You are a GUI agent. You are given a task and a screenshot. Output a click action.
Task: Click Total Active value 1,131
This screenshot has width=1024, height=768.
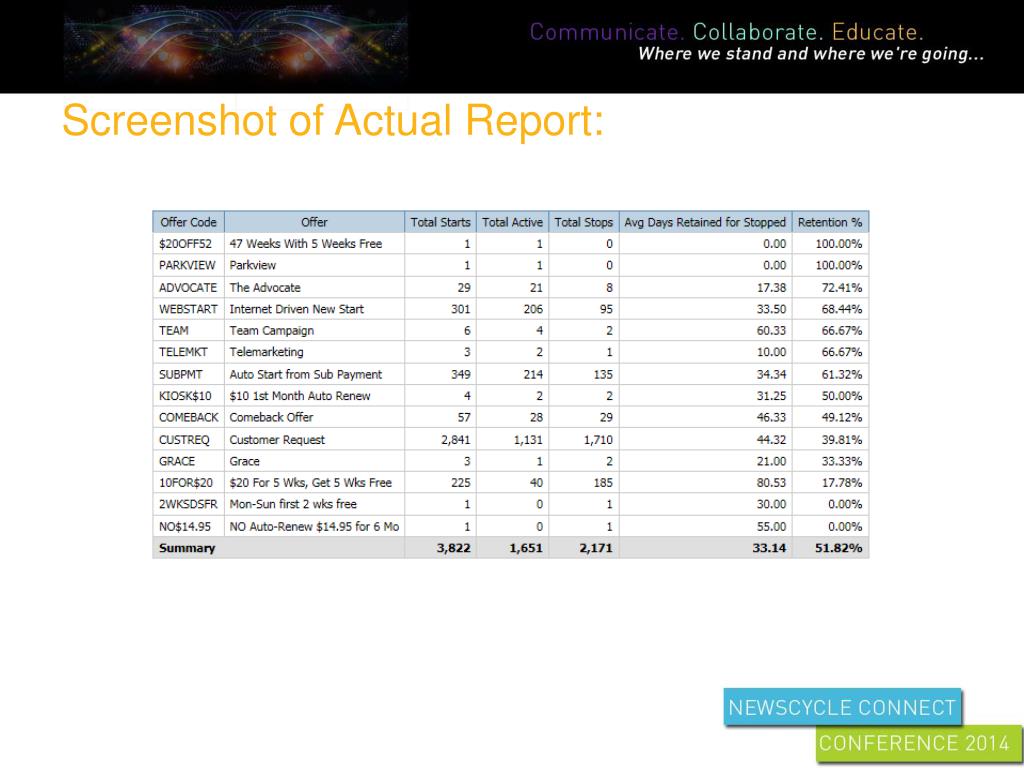pos(528,440)
